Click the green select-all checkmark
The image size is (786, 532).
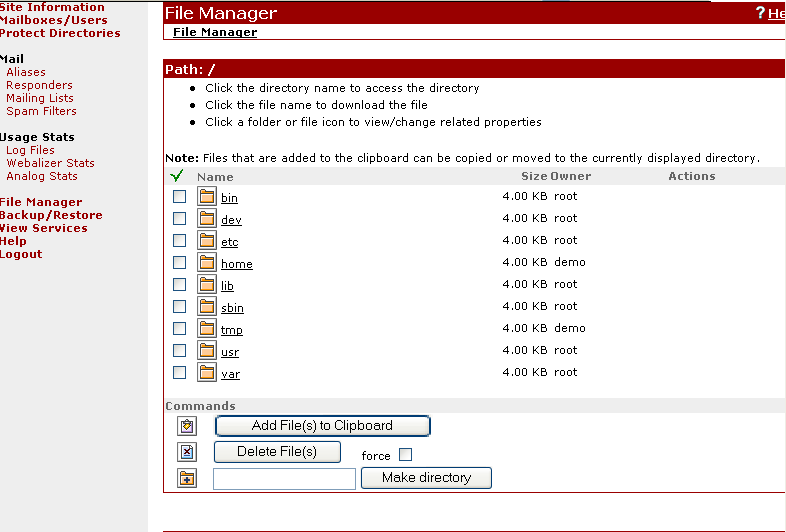click(x=178, y=177)
